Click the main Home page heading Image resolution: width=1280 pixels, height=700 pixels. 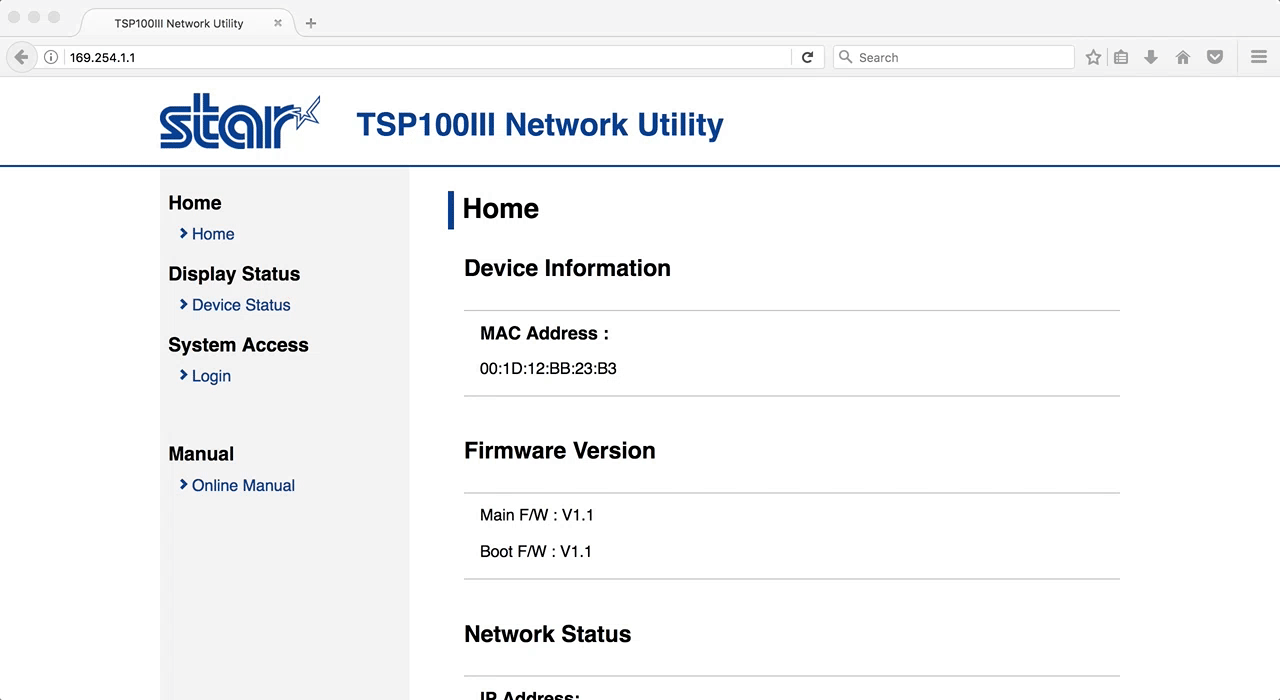point(501,209)
